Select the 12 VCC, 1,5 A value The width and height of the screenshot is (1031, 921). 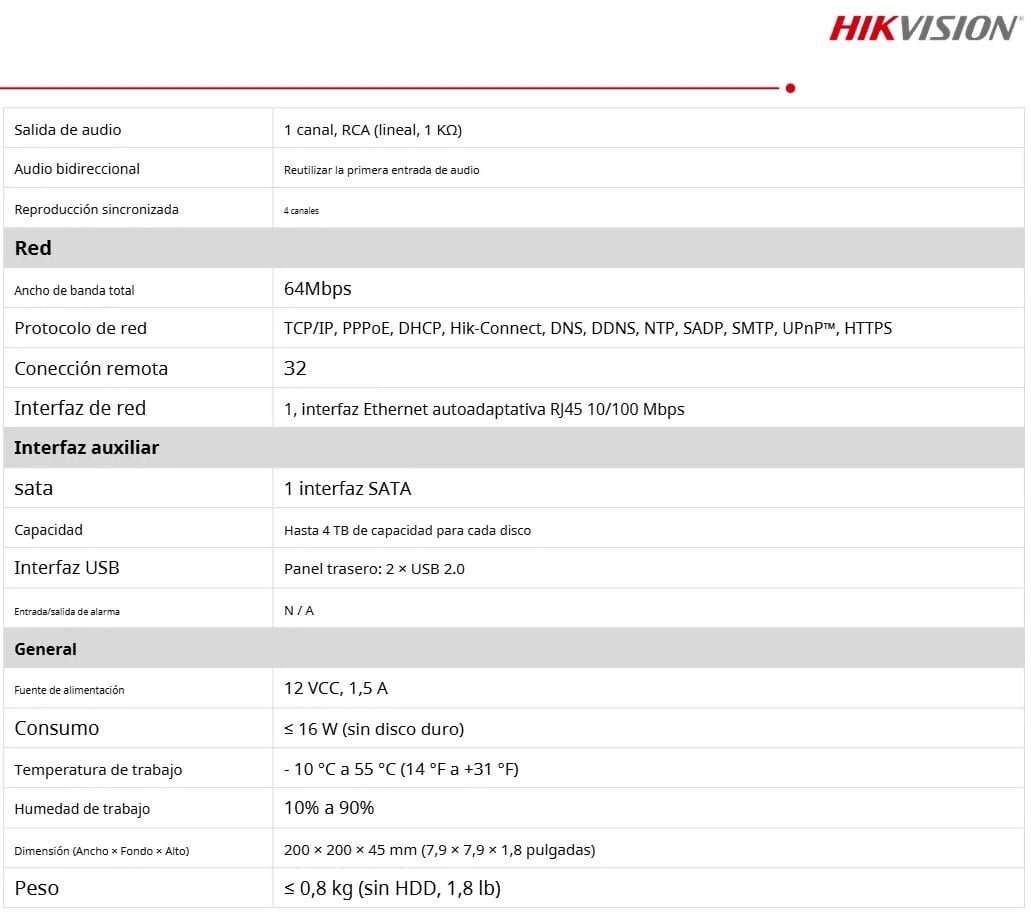(x=335, y=688)
